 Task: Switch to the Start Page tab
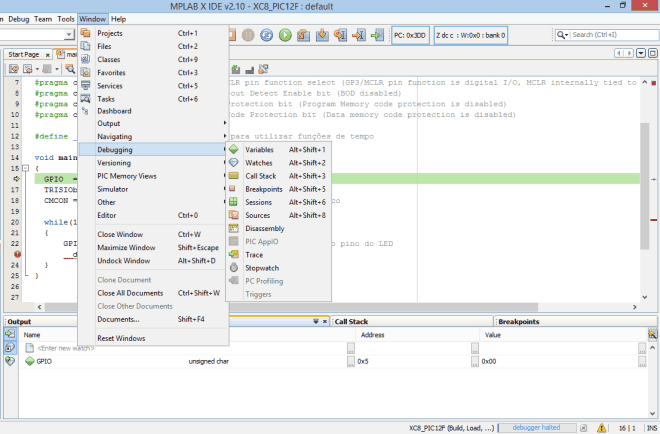click(24, 54)
